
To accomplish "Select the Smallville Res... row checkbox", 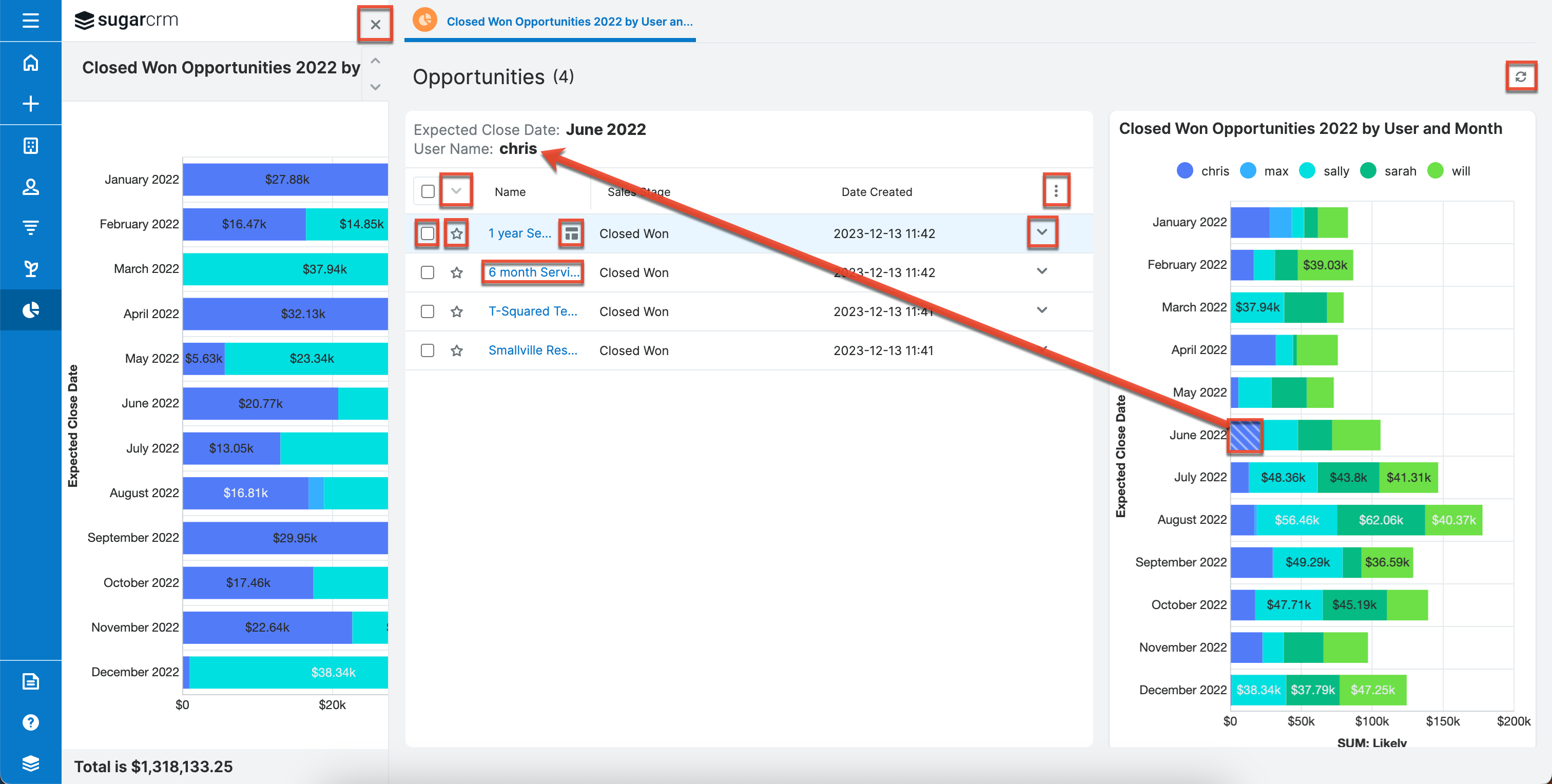I will coord(427,350).
